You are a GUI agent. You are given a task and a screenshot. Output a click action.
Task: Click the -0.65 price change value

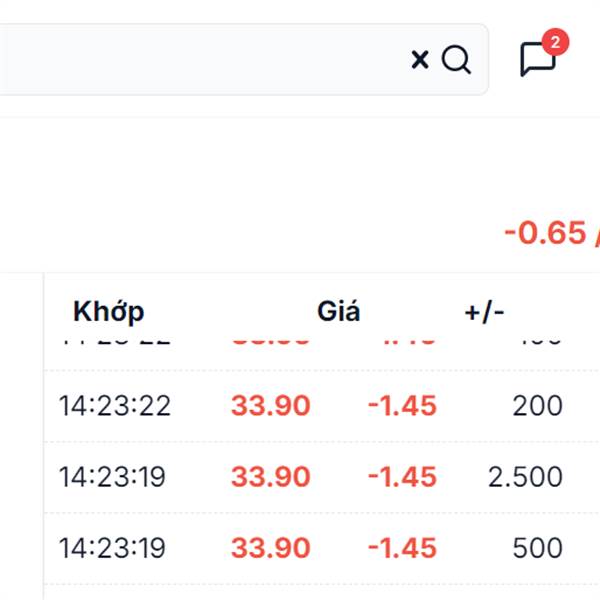[x=545, y=232]
